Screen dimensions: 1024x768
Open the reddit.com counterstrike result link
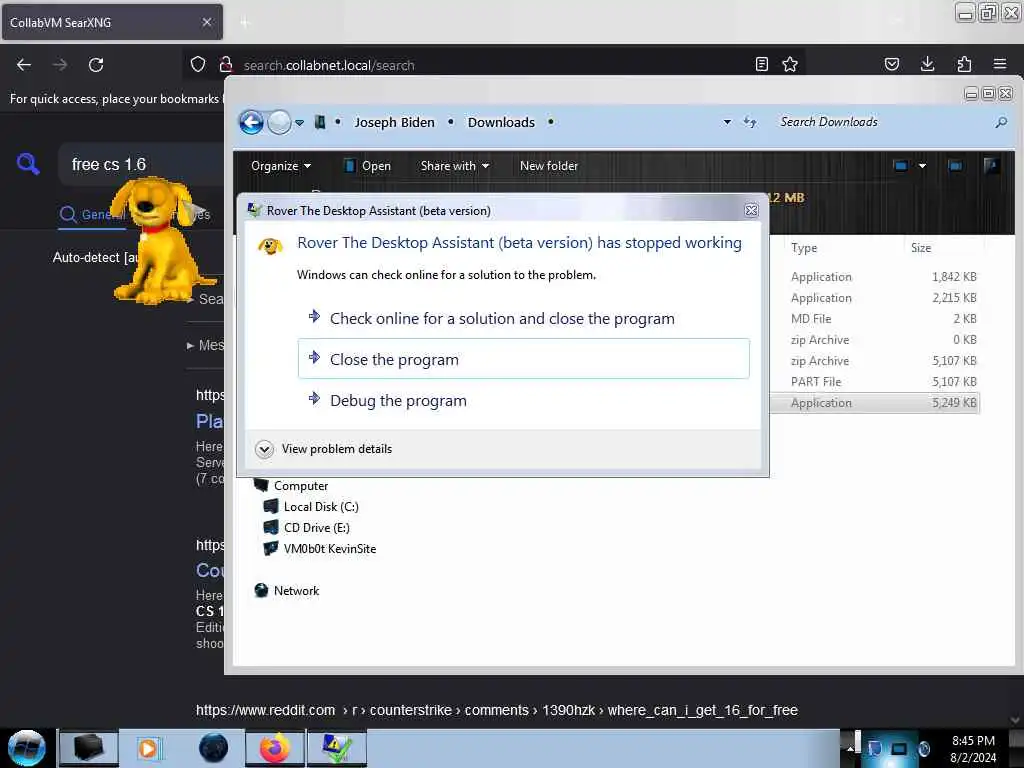[x=497, y=710]
